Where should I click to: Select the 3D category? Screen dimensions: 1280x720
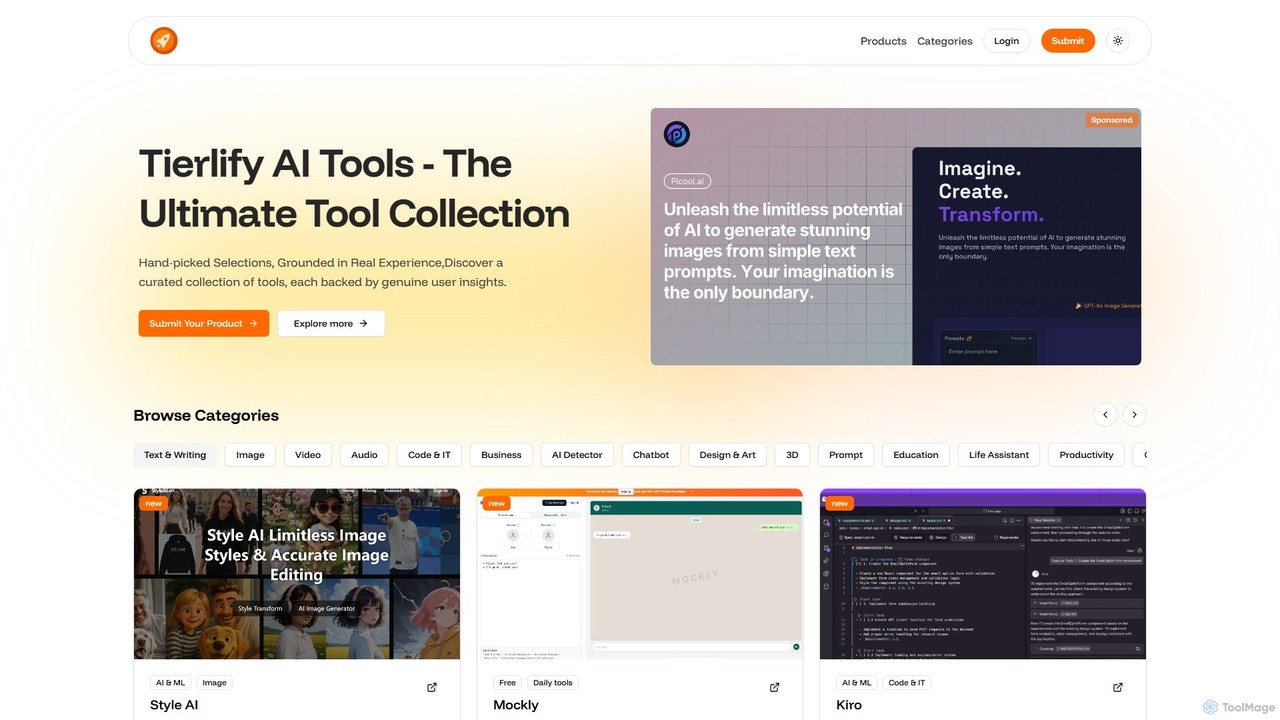792,455
